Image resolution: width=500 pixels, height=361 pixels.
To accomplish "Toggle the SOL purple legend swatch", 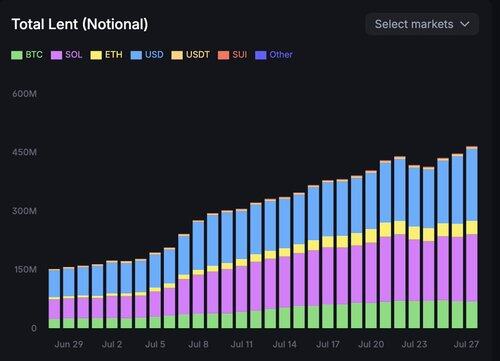I will point(56,55).
